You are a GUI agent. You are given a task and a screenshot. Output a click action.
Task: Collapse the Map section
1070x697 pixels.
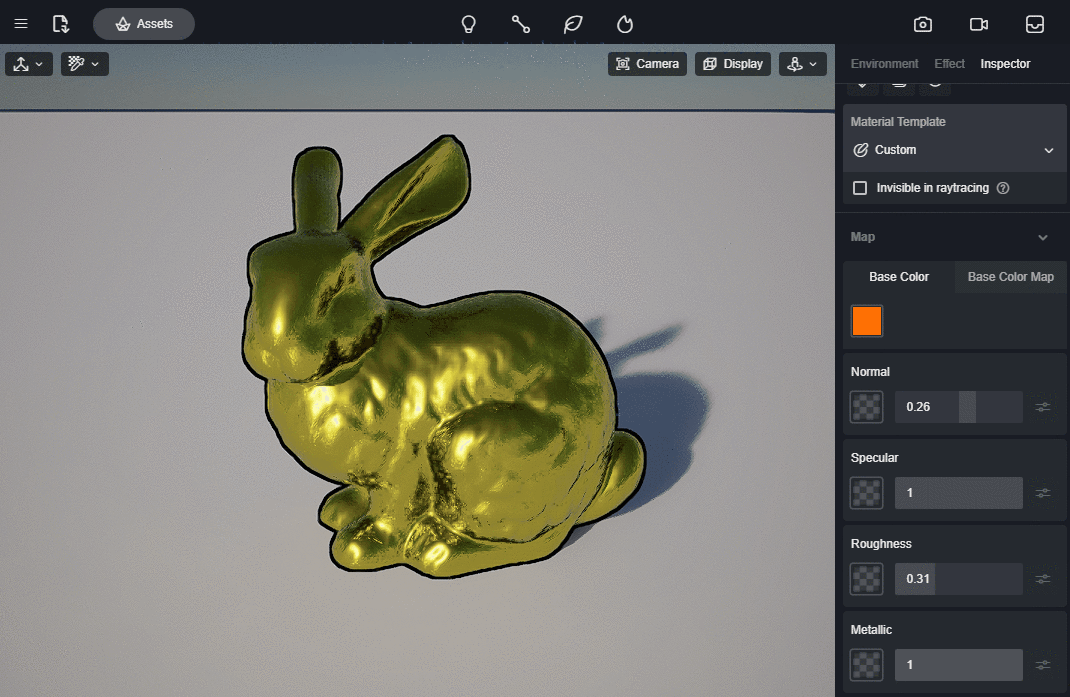1043,237
